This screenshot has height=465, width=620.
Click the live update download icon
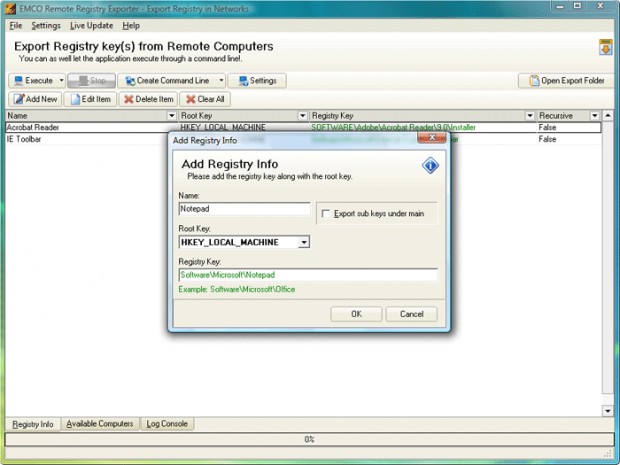pos(605,47)
